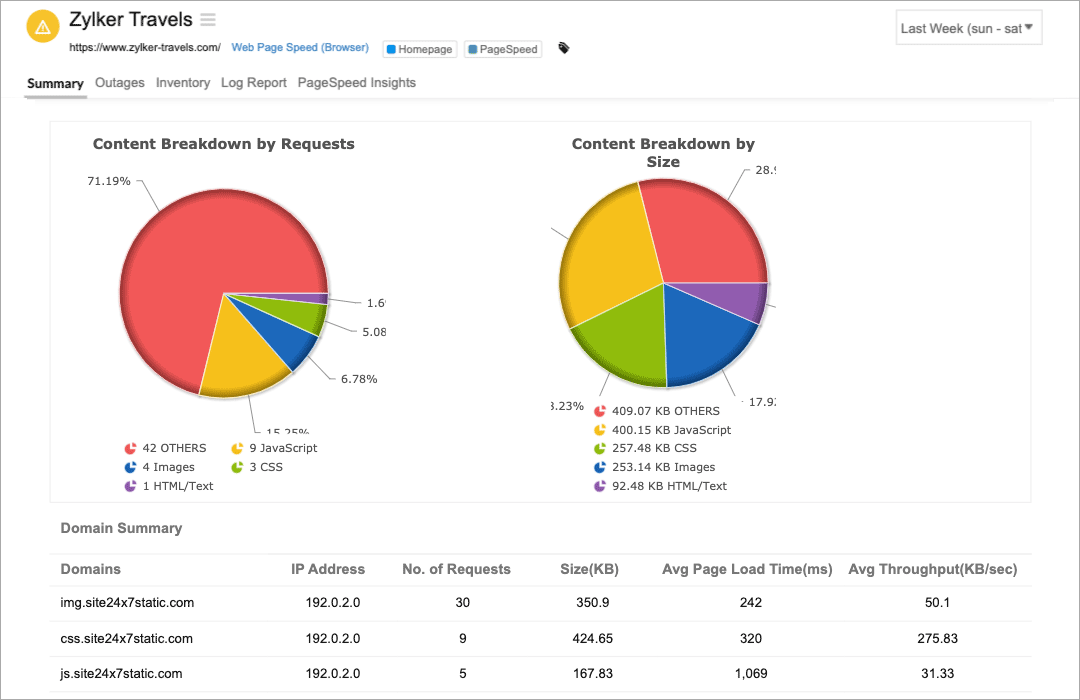Toggle the 409.07 KB OTHERS legend entry
The width and height of the screenshot is (1080, 700).
[660, 410]
